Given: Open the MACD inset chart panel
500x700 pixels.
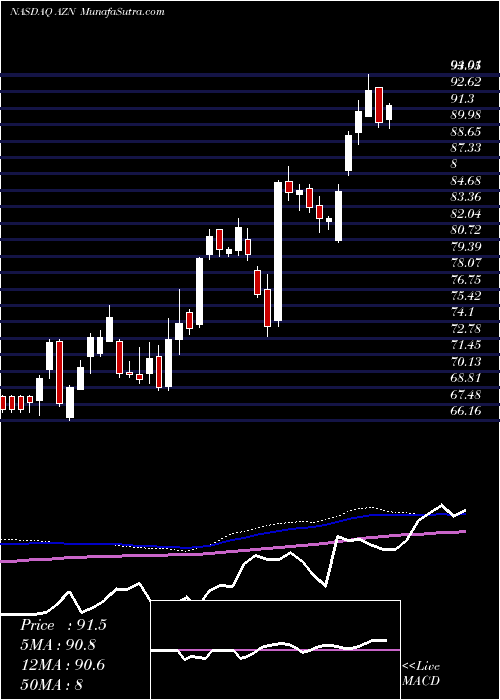Looking at the screenshot, I should click(x=275, y=650).
